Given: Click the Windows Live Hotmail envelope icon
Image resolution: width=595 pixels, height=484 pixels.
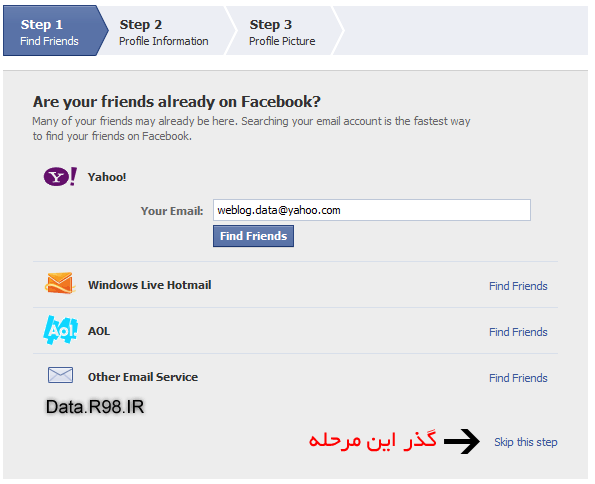Looking at the screenshot, I should pos(60,283).
